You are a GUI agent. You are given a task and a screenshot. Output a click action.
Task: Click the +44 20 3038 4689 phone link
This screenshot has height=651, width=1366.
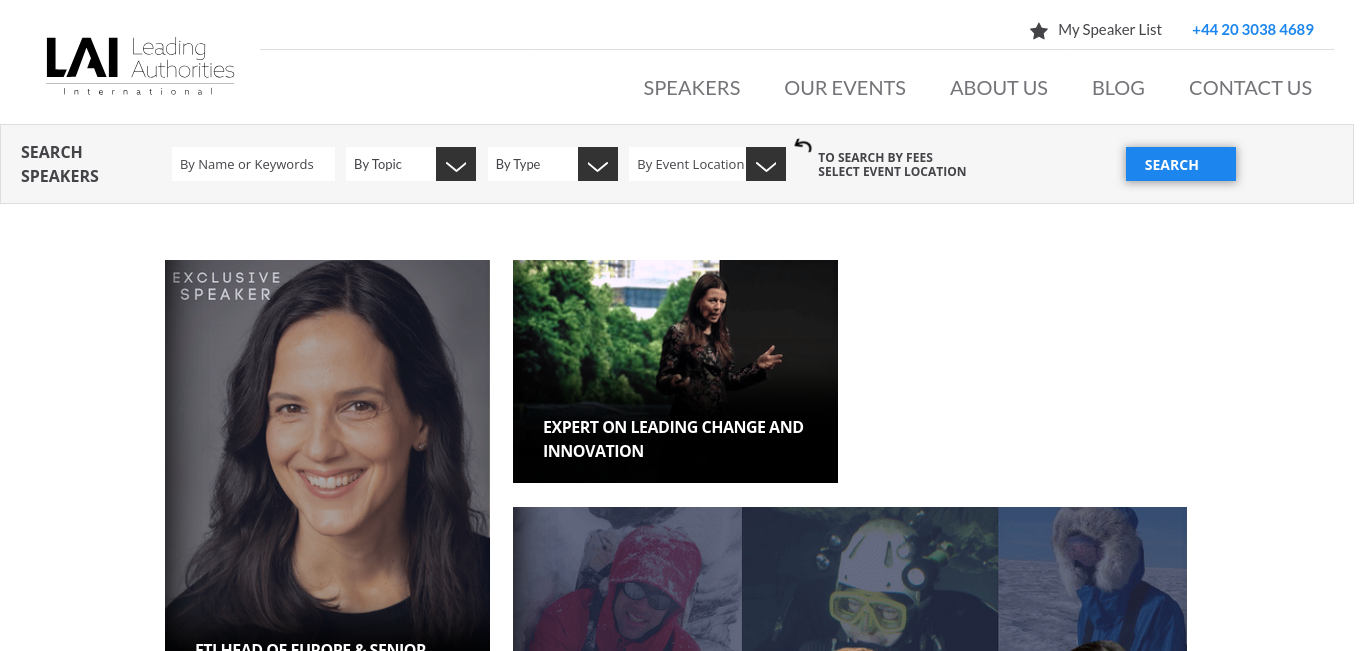(1253, 30)
